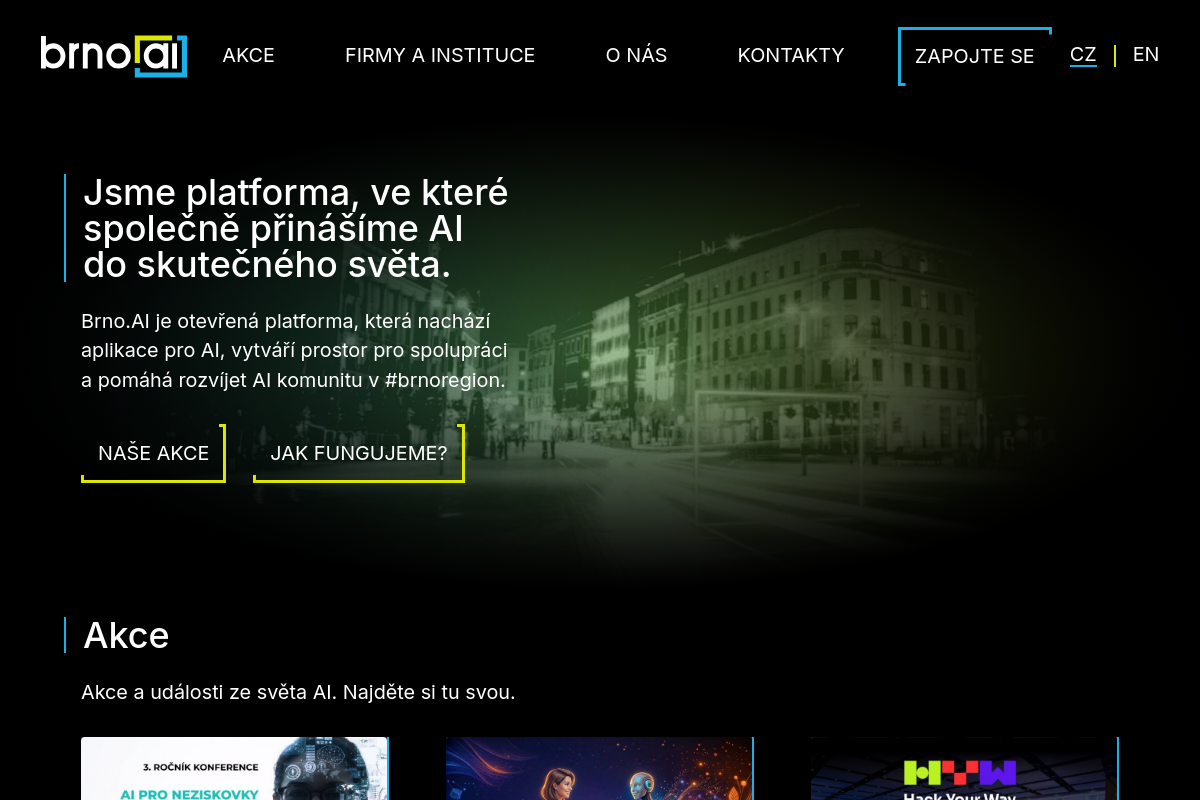Viewport: 1200px width, 800px height.
Task: Click the blue bar next to Akce heading
Action: pyautogui.click(x=66, y=634)
